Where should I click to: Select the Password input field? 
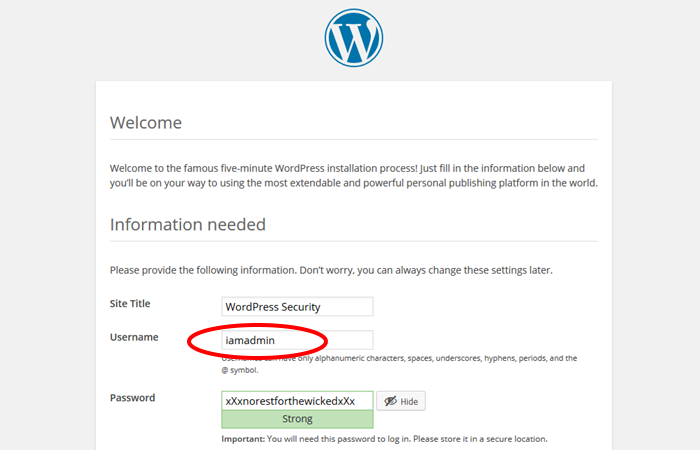[297, 400]
